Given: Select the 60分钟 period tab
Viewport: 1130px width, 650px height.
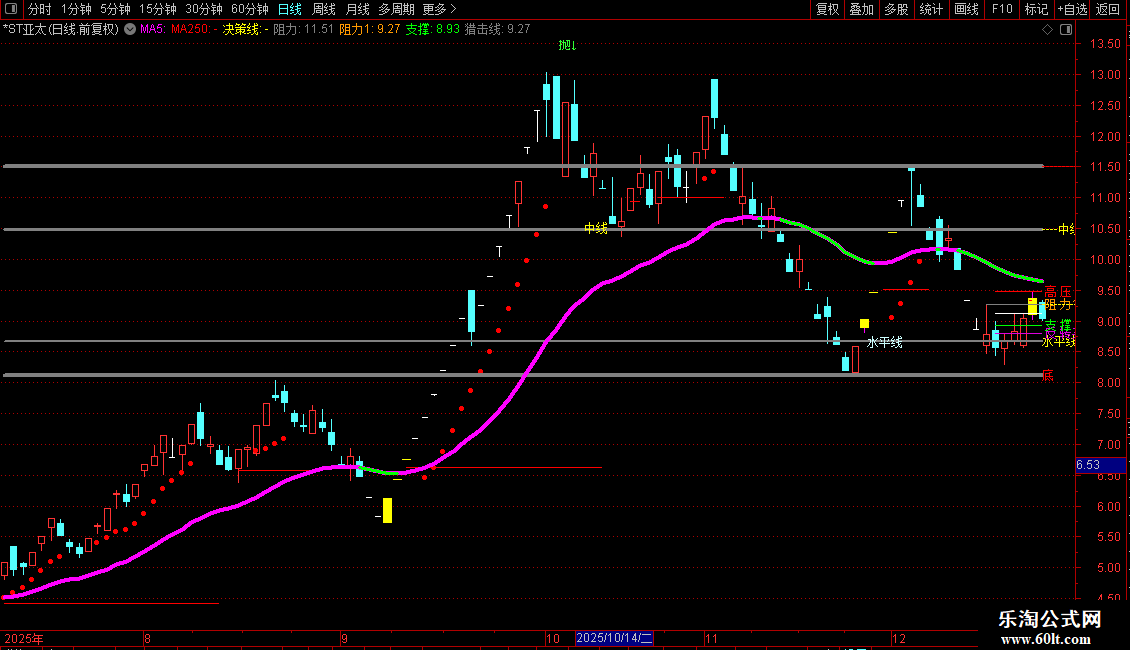Looking at the screenshot, I should (x=250, y=9).
